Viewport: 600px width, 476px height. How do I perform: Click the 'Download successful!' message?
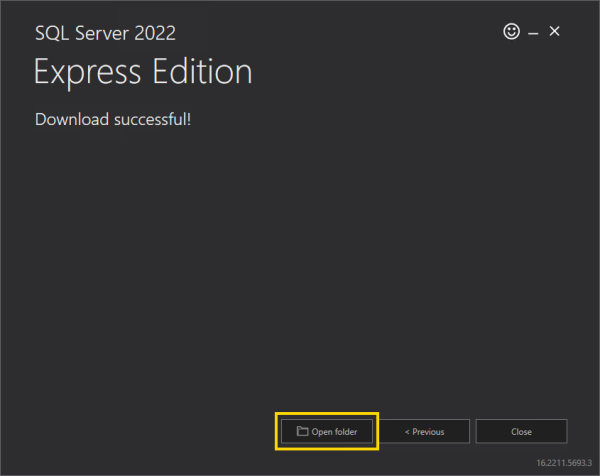point(112,120)
